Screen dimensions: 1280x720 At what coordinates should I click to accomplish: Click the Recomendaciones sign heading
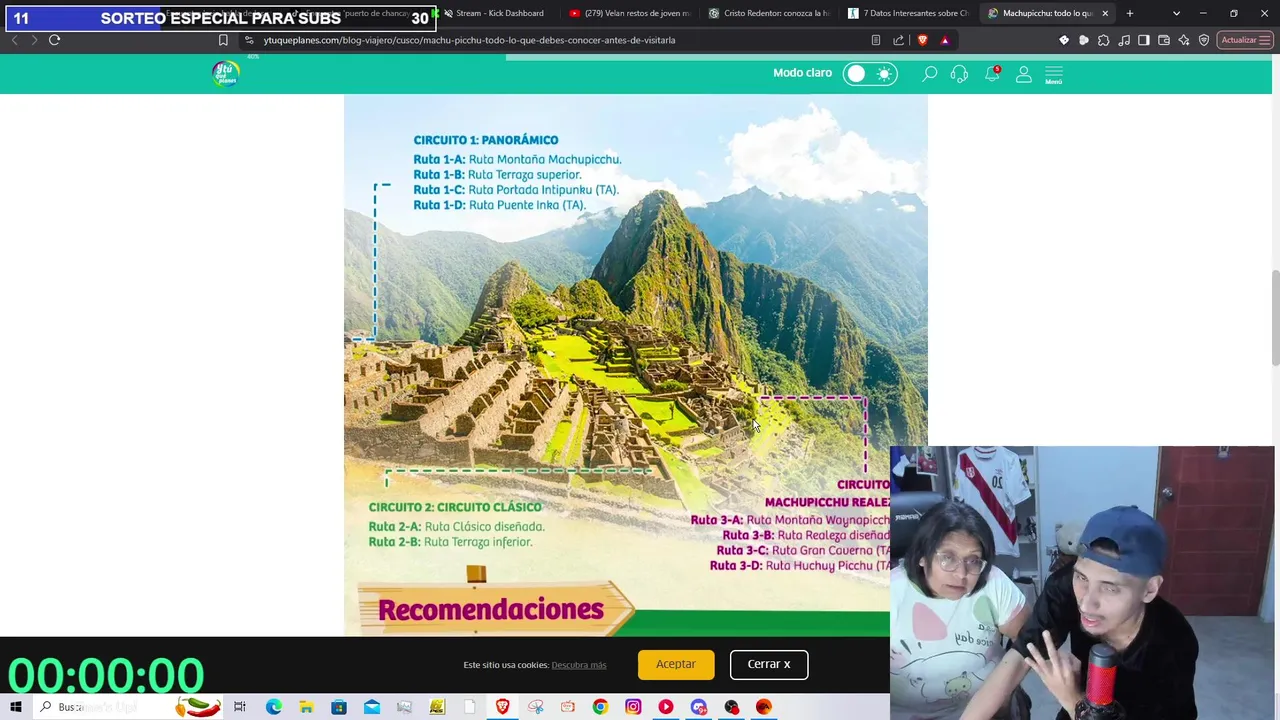tap(491, 609)
